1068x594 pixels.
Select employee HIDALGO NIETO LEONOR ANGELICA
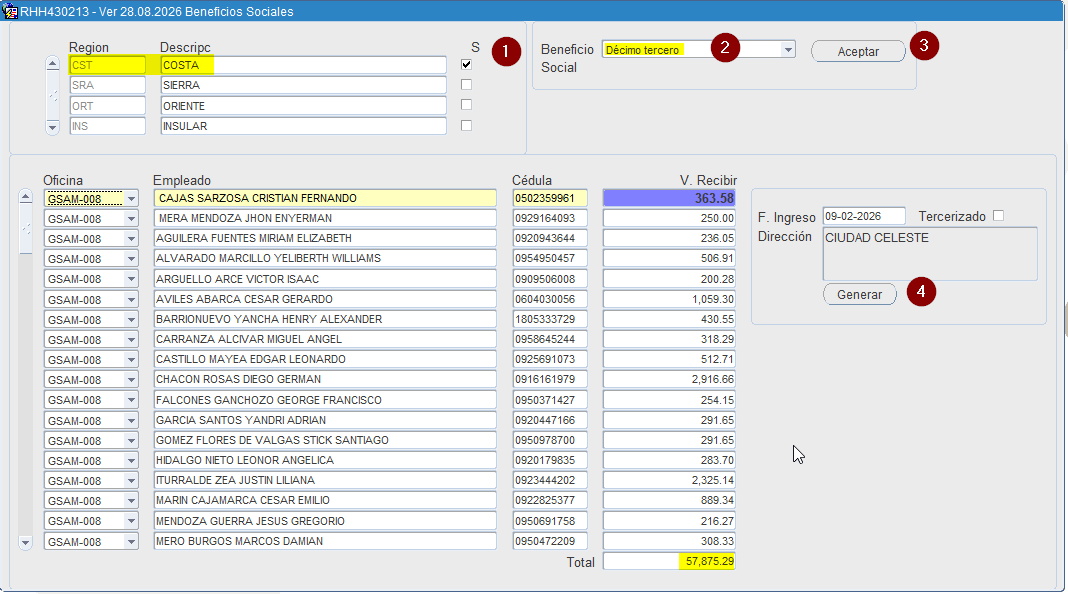click(325, 460)
